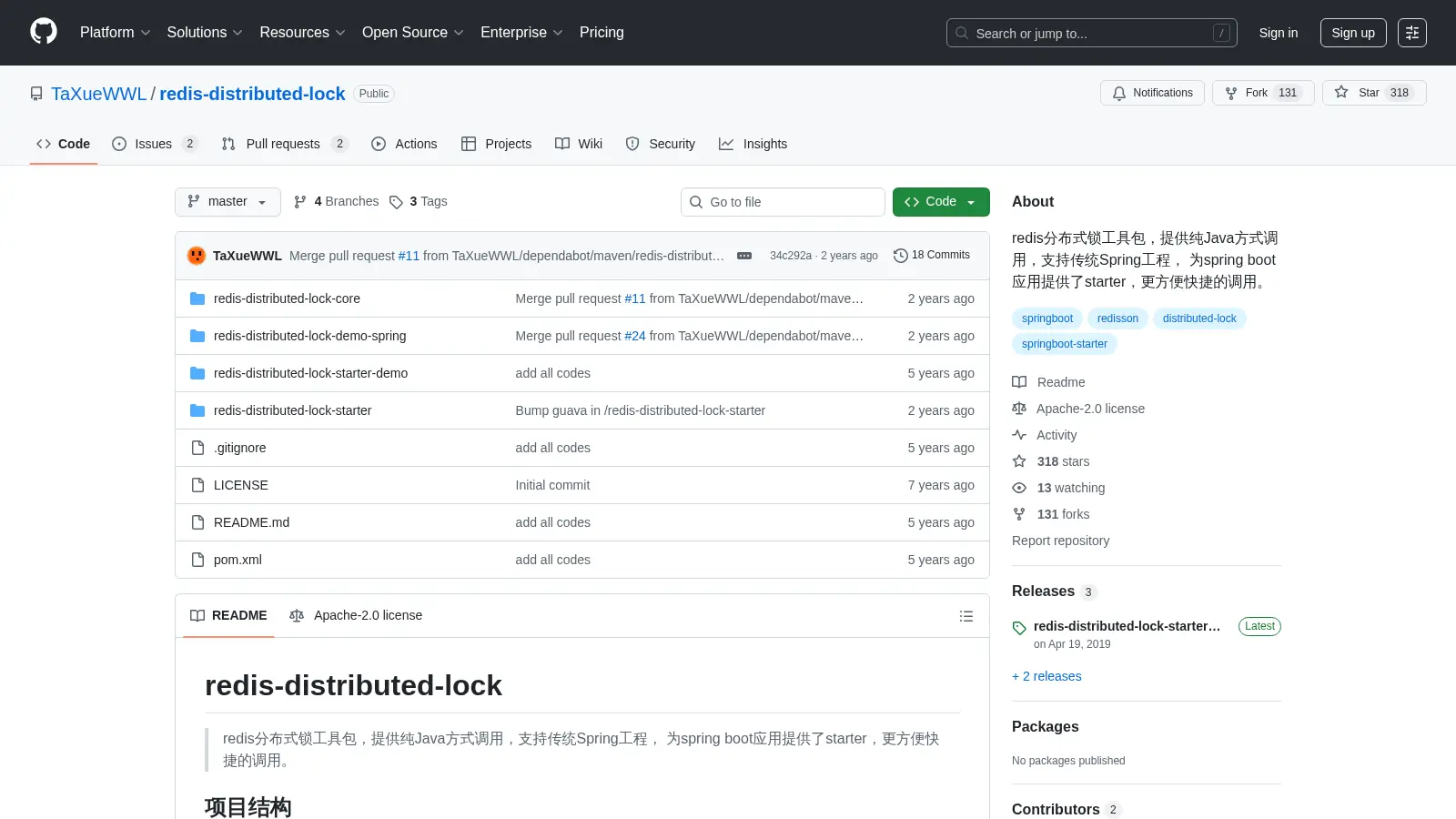1456x819 pixels.
Task: Click the eye icon beside 13 watching
Action: tap(1019, 488)
